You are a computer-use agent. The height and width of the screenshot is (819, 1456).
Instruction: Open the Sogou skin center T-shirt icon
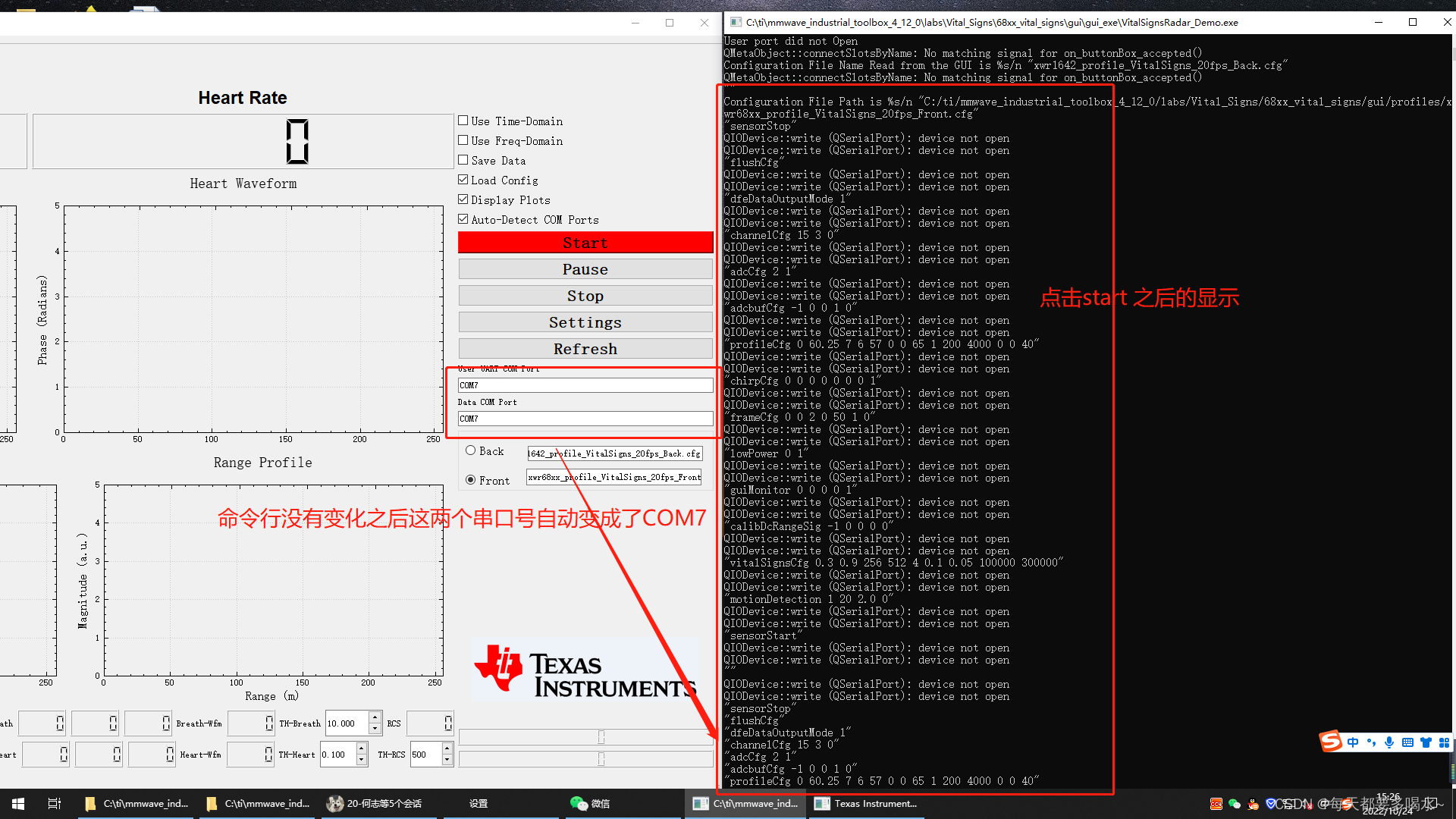point(1426,742)
